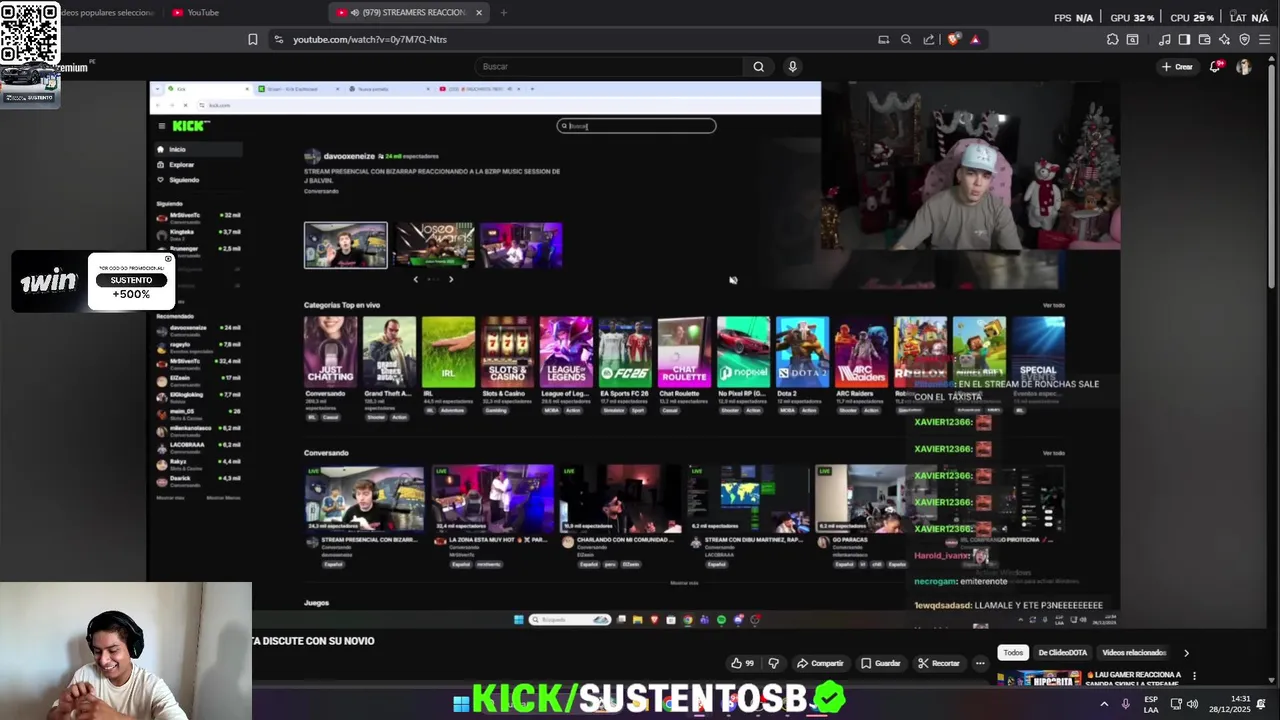Click the network icon in system tray
Image resolution: width=1280 pixels, height=720 pixels.
(1176, 704)
